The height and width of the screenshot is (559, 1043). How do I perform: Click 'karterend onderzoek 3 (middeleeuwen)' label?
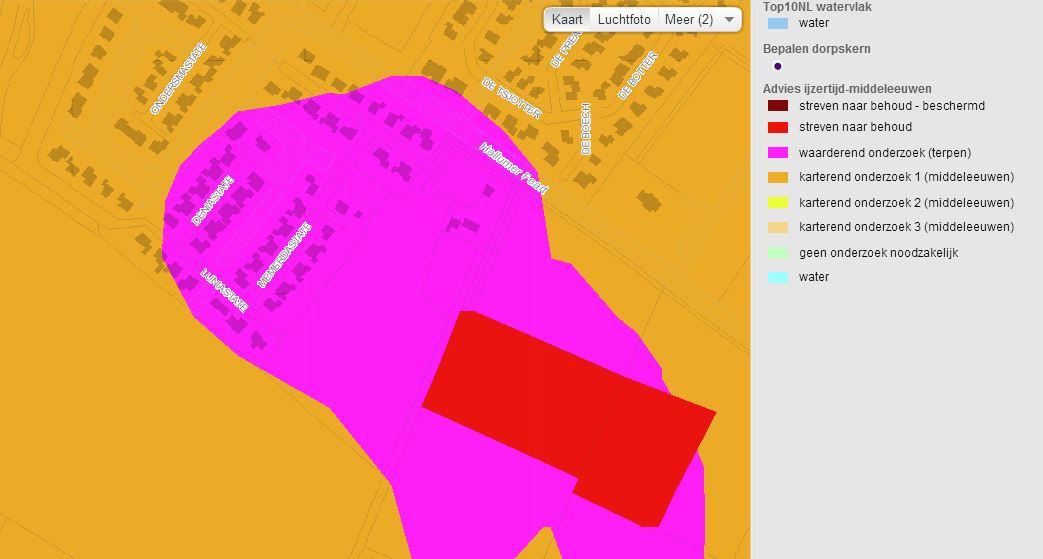[906, 227]
